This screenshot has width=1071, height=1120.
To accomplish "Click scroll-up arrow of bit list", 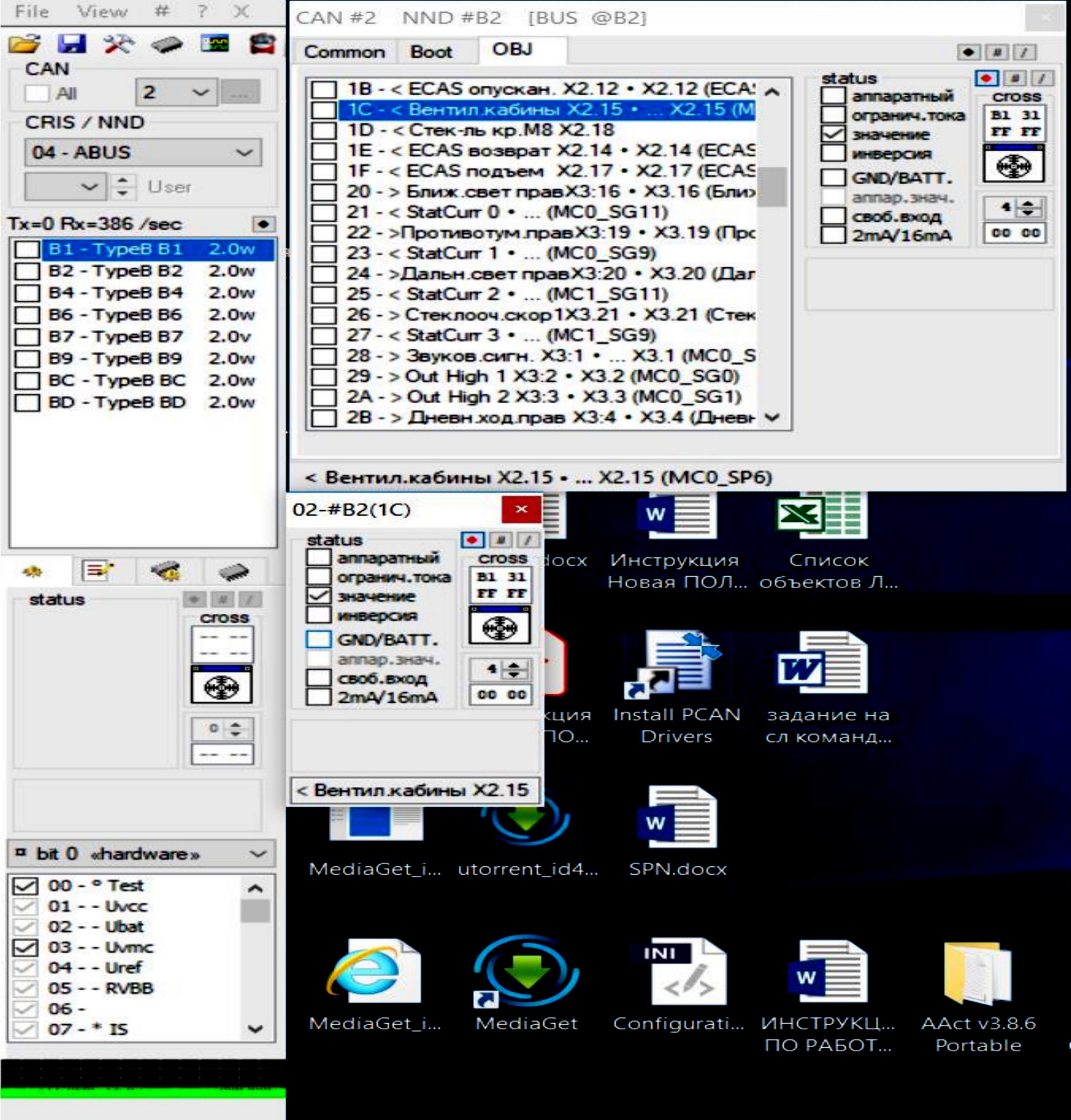I will point(255,888).
